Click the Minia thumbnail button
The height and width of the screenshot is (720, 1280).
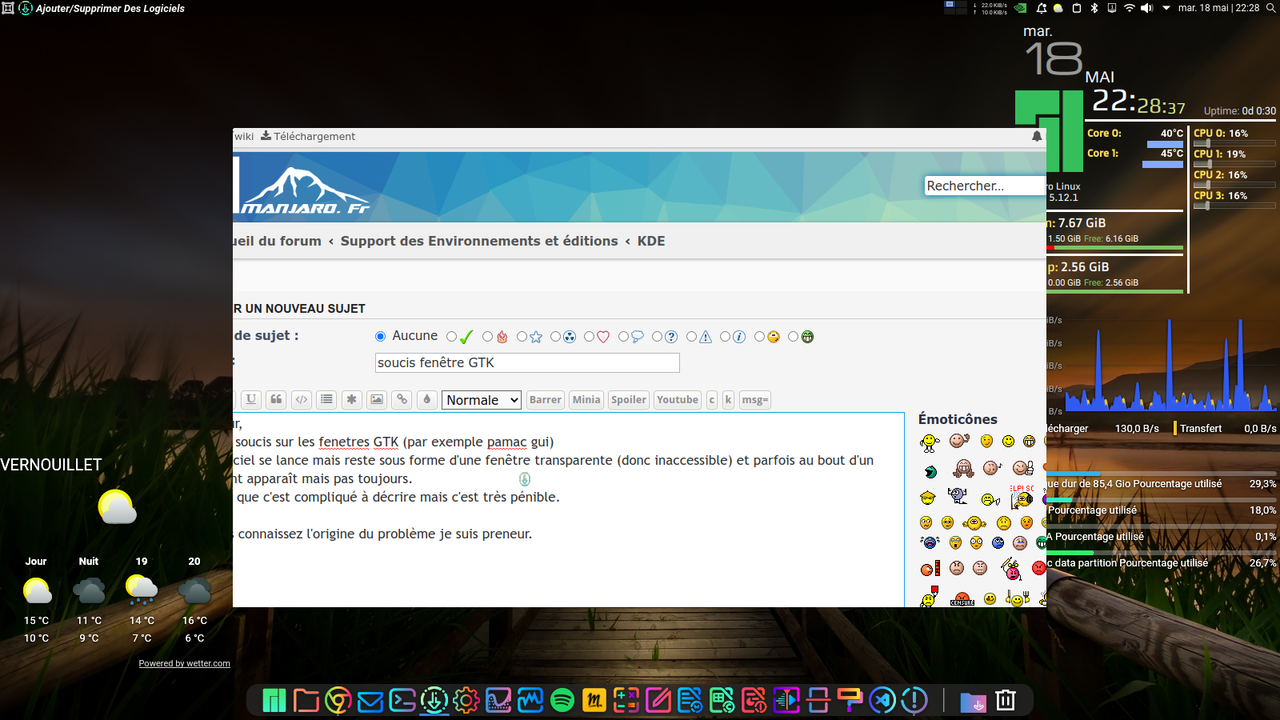coord(586,399)
